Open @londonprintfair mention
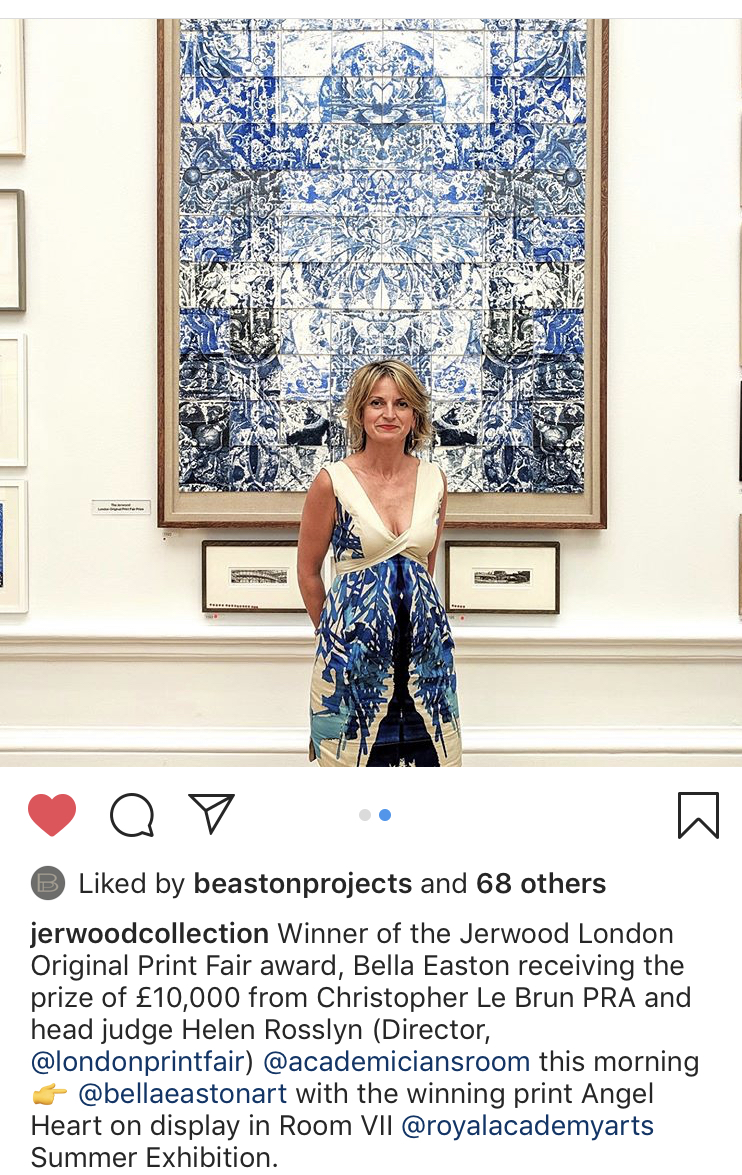This screenshot has height=1175, width=742. pyautogui.click(x=138, y=1062)
